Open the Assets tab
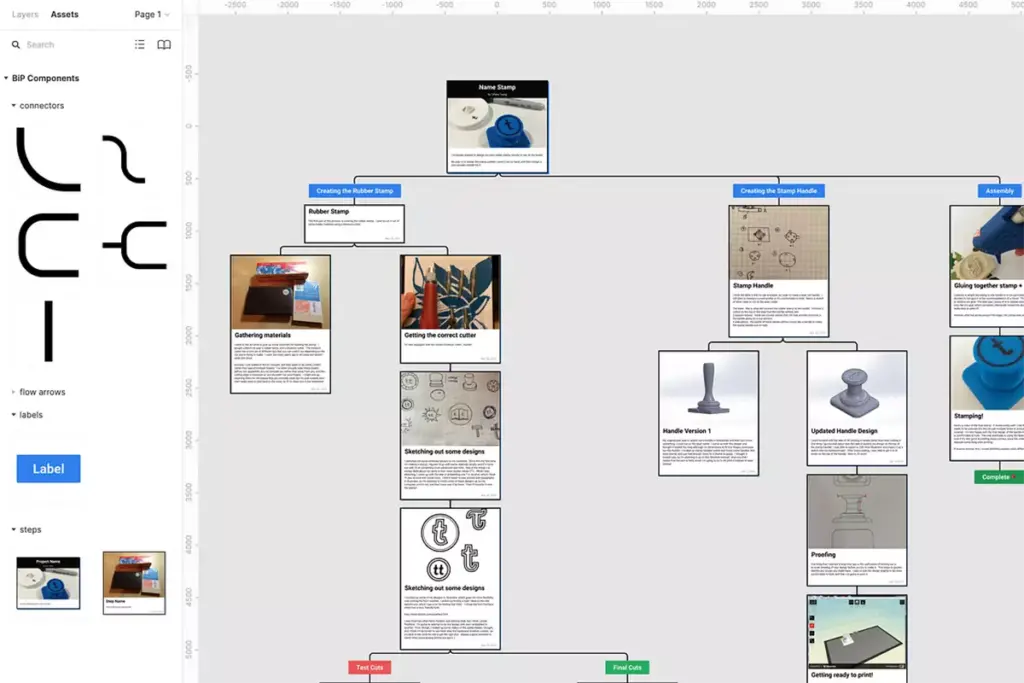1024x683 pixels. (x=64, y=15)
